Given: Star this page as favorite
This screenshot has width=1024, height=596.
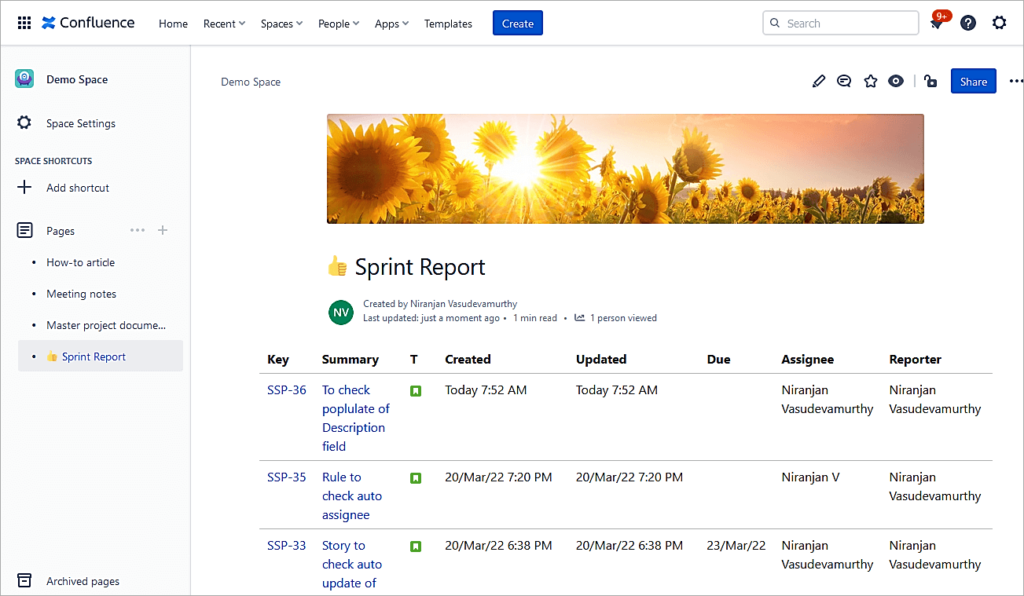Looking at the screenshot, I should [x=870, y=81].
